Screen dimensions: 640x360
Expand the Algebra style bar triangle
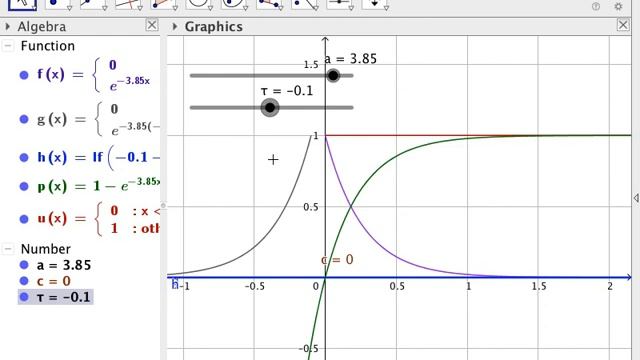[7, 27]
